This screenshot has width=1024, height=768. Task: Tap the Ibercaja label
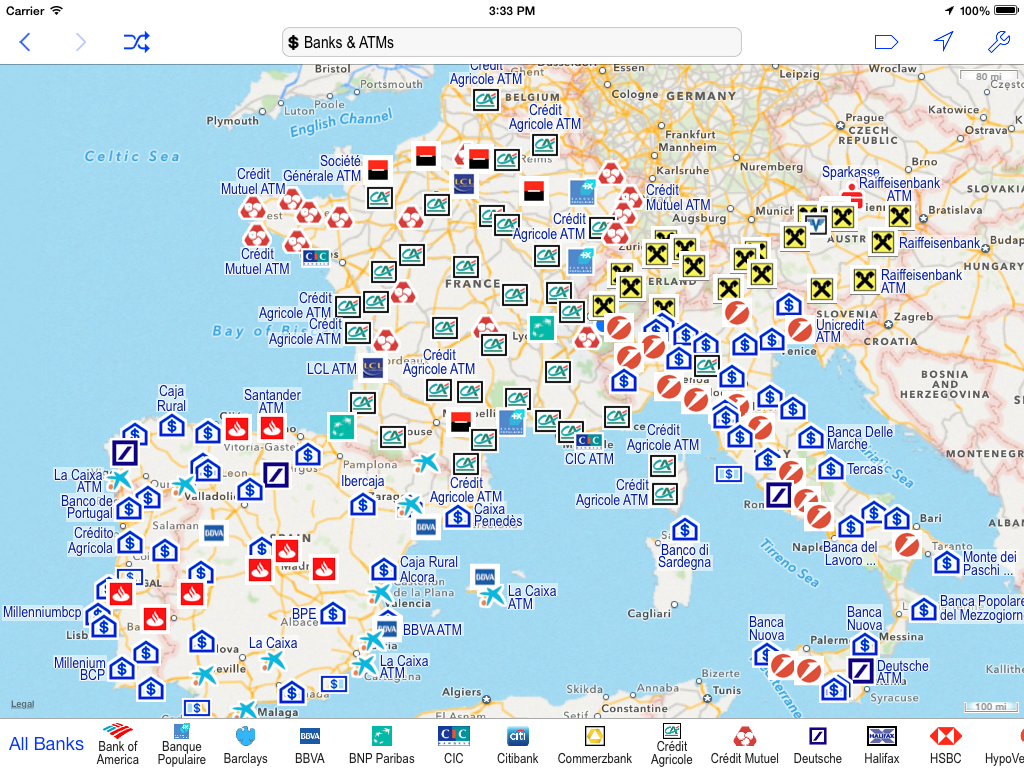362,481
